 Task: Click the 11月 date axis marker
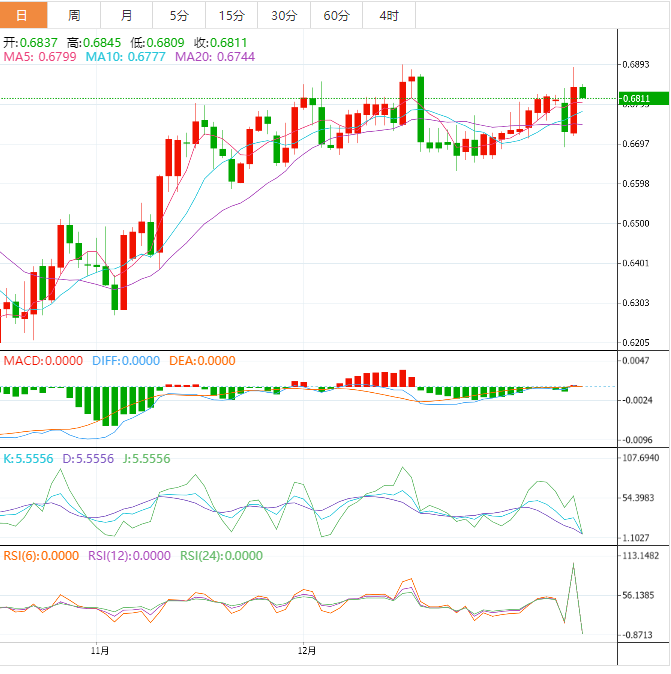coord(100,651)
